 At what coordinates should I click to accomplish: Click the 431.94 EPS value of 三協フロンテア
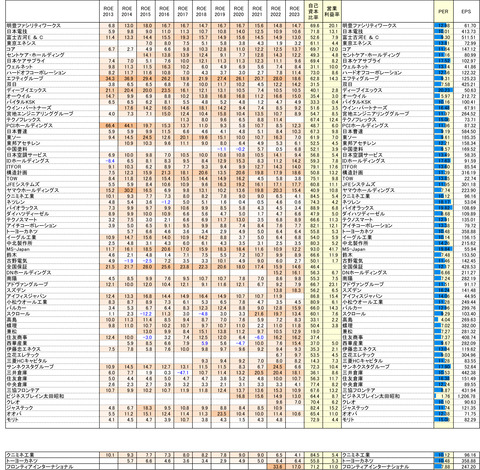[x=466, y=390]
